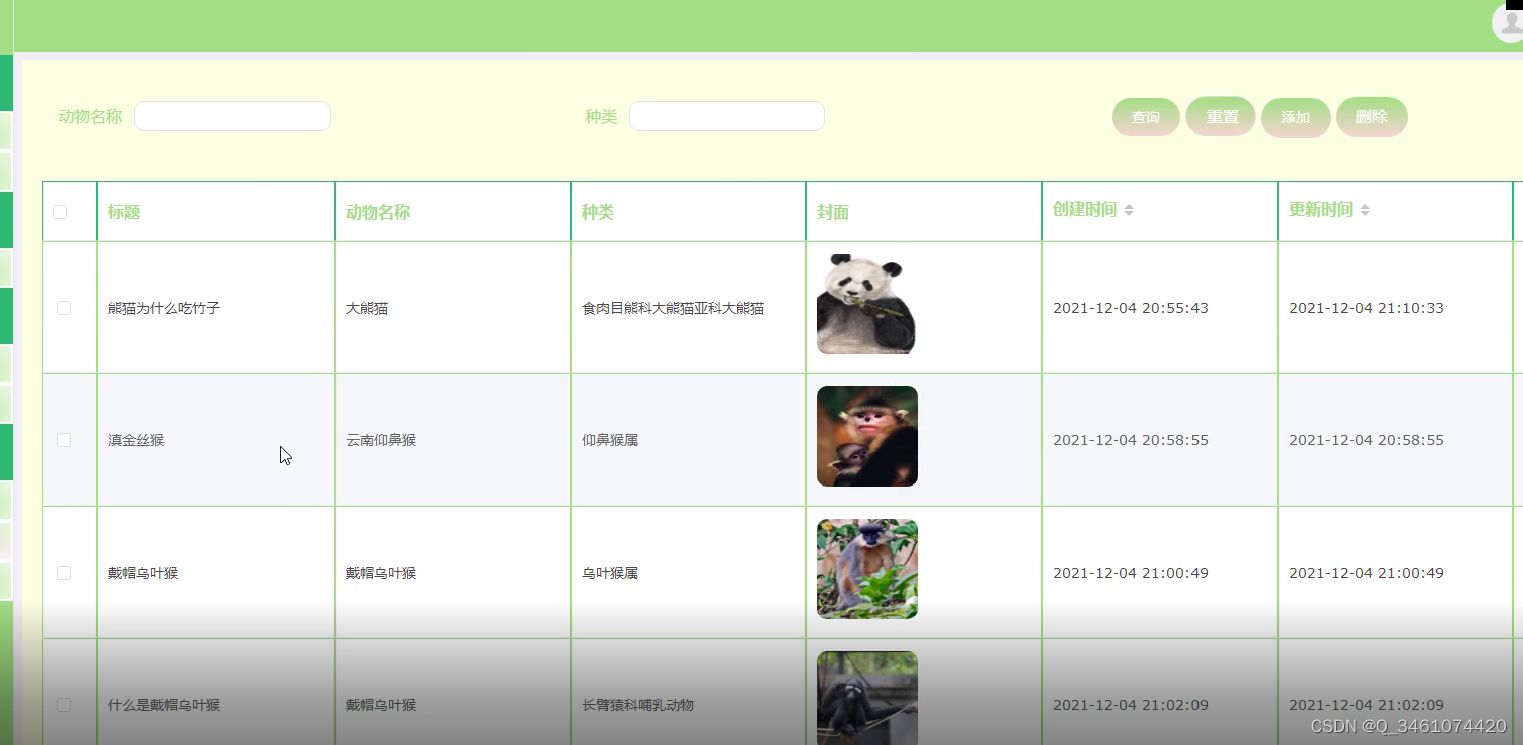This screenshot has height=745, width=1523.
Task: Click updated time 2021-12-04 21:10:33
Action: 1366,308
